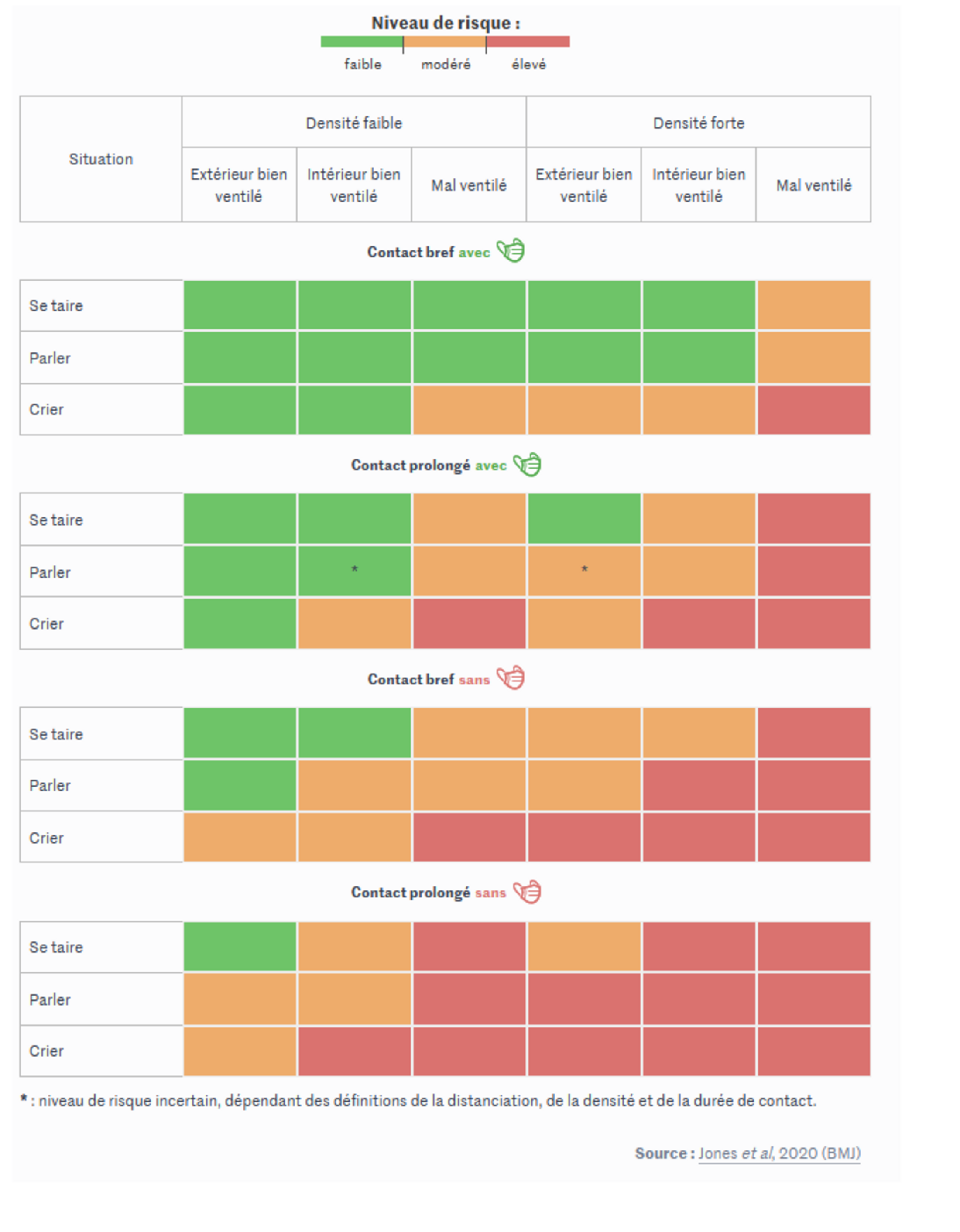Click the green "faible" legend color bar
This screenshot has height=1232, width=960.
(x=362, y=42)
